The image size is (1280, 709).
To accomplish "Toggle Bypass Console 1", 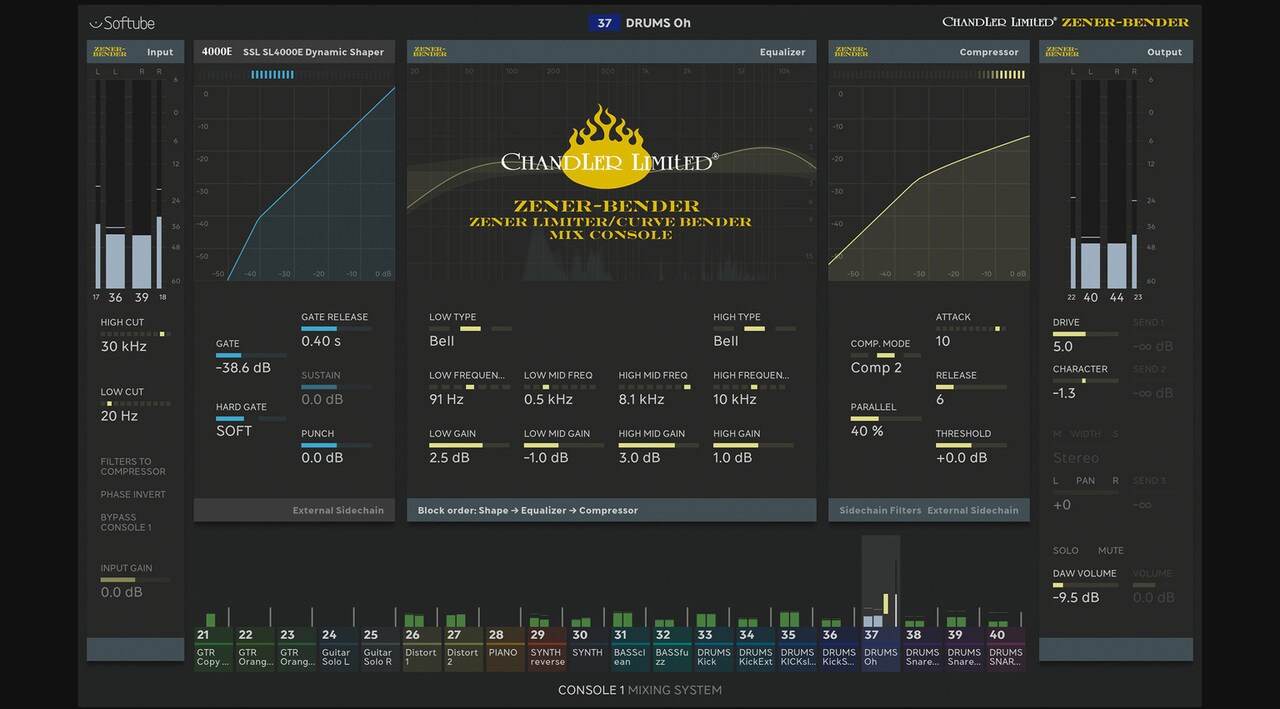I will [126, 522].
